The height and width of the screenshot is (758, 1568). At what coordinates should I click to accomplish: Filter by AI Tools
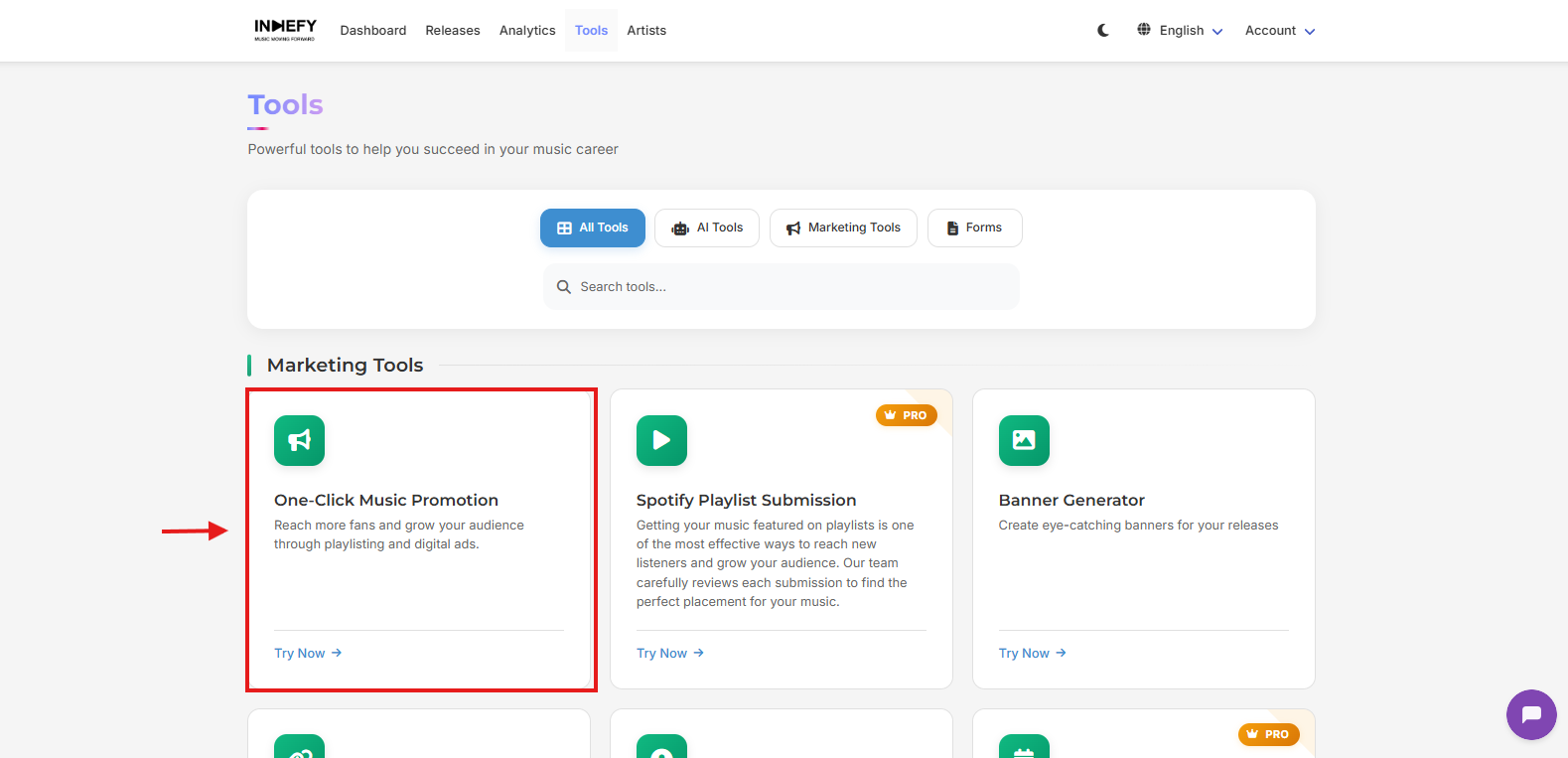pyautogui.click(x=707, y=227)
